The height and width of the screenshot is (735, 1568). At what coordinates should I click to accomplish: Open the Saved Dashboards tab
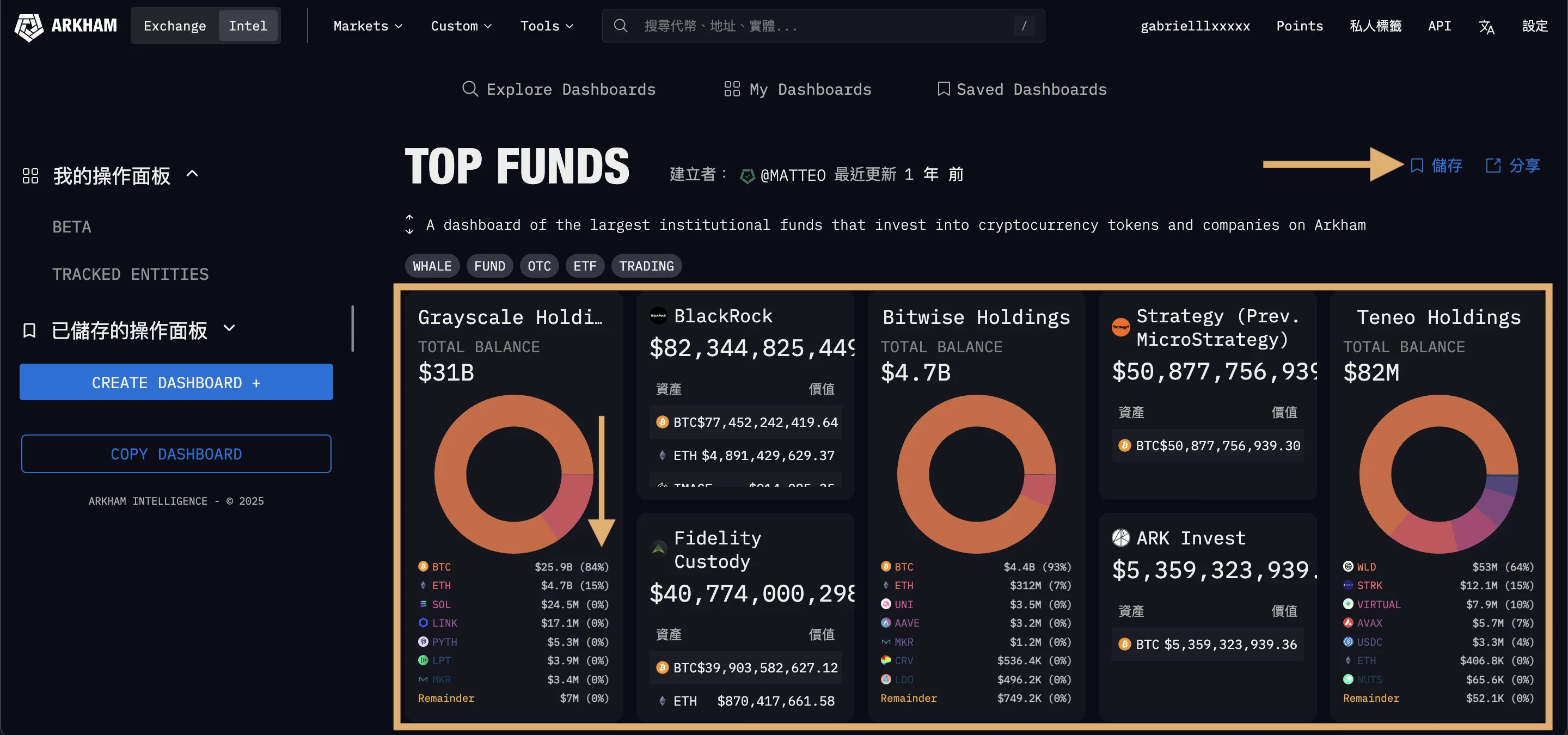(x=1022, y=89)
